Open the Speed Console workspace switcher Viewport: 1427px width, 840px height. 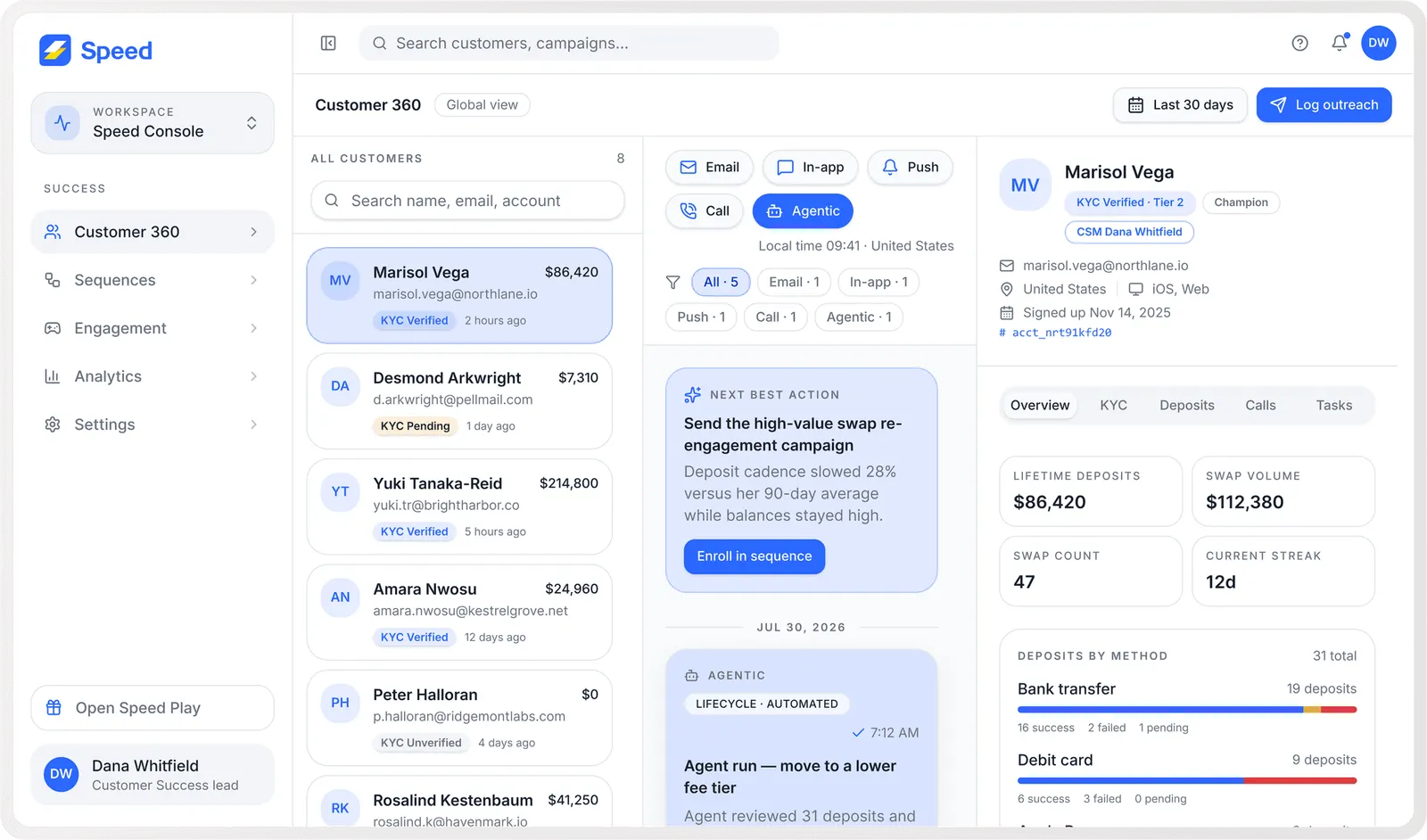point(153,123)
